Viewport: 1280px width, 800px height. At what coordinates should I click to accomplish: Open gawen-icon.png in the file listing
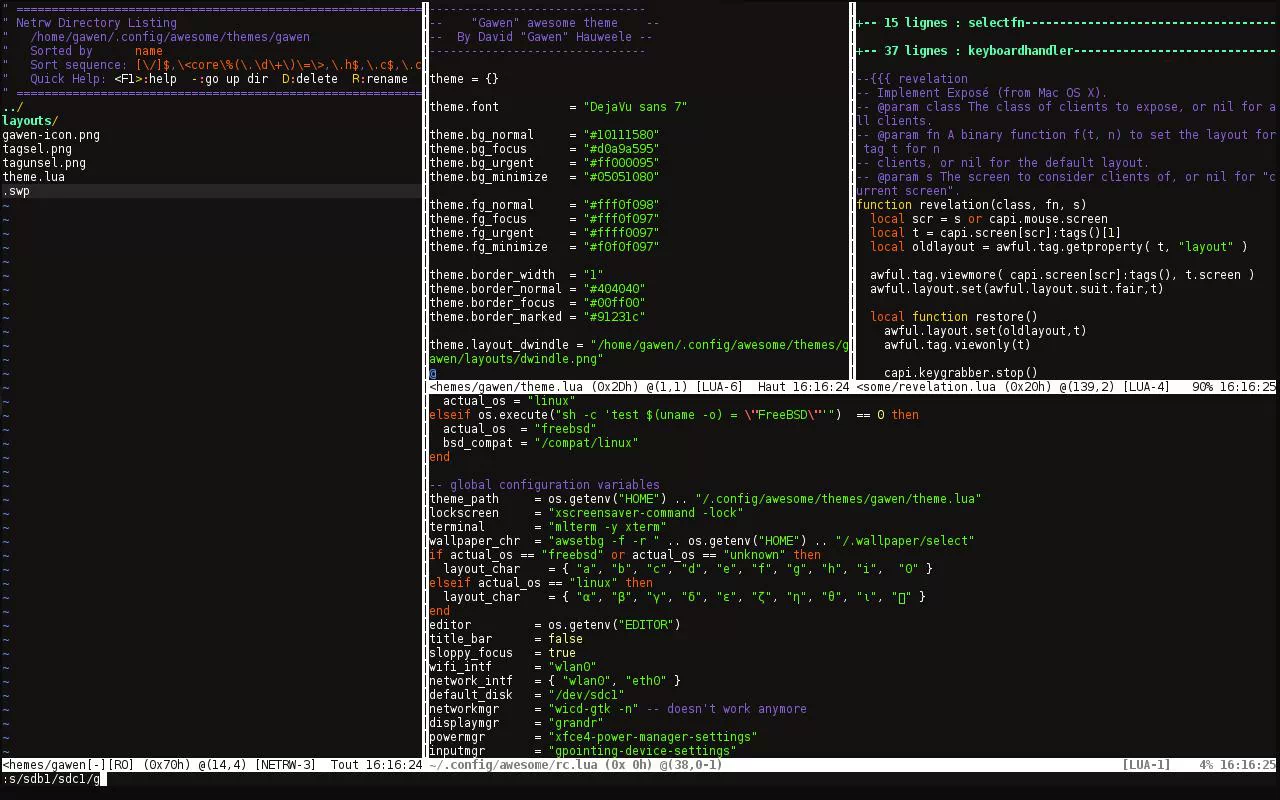tap(51, 135)
